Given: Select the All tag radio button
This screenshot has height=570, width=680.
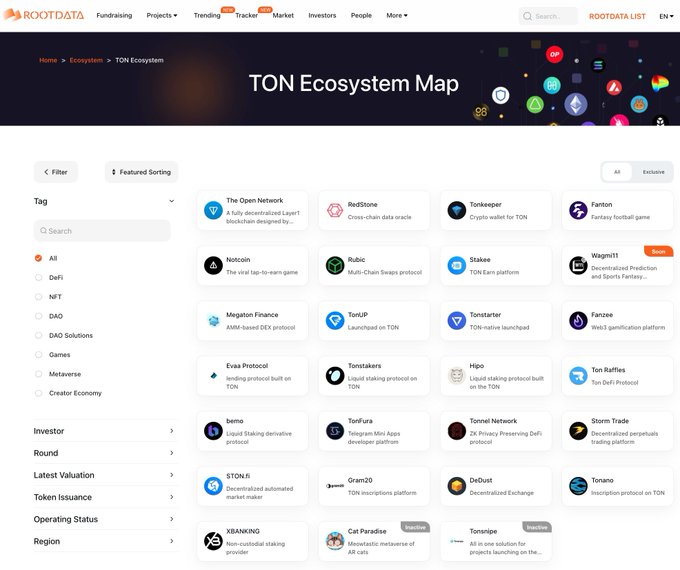Looking at the screenshot, I should pos(38,258).
